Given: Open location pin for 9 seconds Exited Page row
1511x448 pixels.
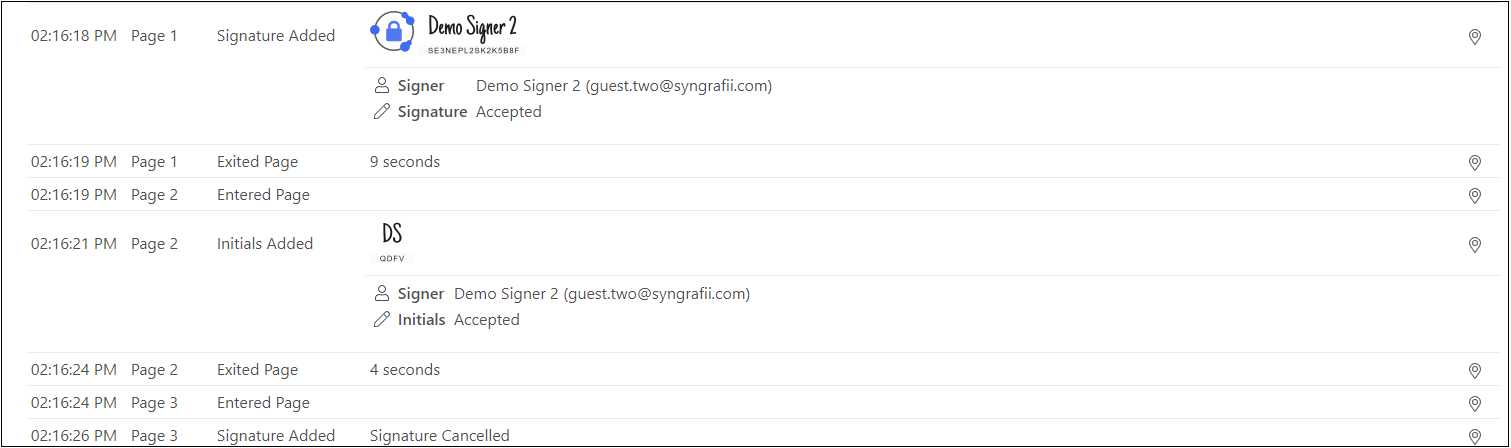Looking at the screenshot, I should point(1474,162).
